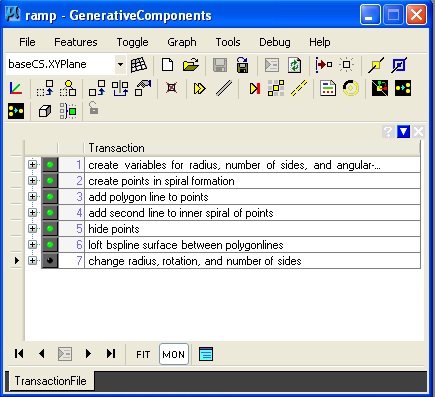Click the yellow and black ring icon
Viewport: 435px width, 397px height.
[351, 88]
